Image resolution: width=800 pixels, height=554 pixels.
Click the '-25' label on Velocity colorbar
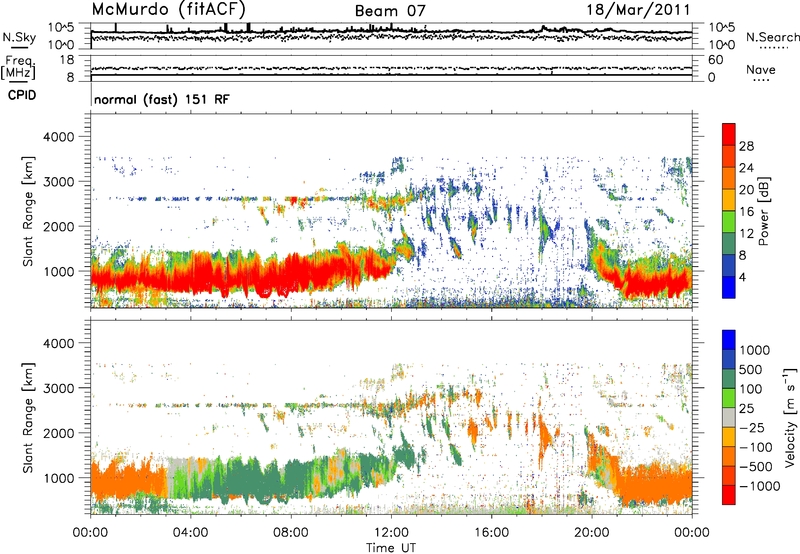pyautogui.click(x=752, y=427)
